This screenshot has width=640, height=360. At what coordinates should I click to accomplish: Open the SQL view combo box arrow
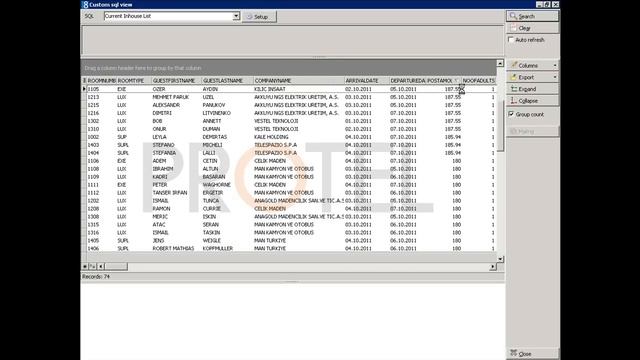tap(236, 16)
